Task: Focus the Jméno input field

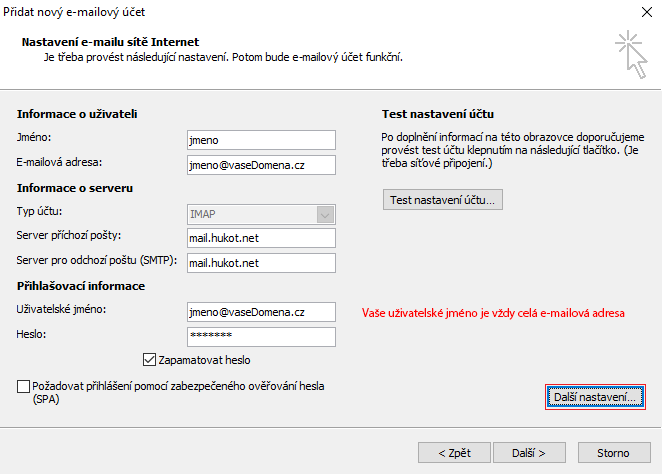Action: point(261,140)
